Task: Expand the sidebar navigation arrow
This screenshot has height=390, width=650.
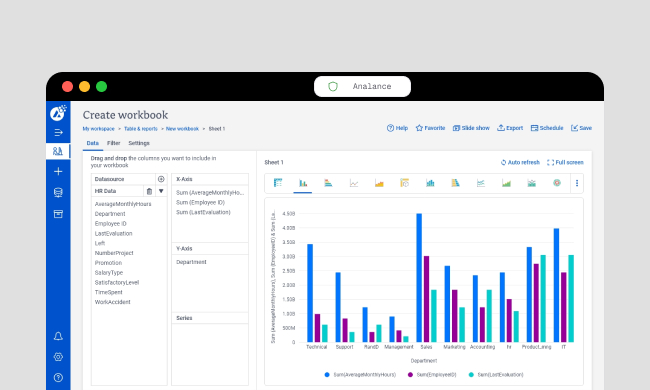Action: (58, 133)
